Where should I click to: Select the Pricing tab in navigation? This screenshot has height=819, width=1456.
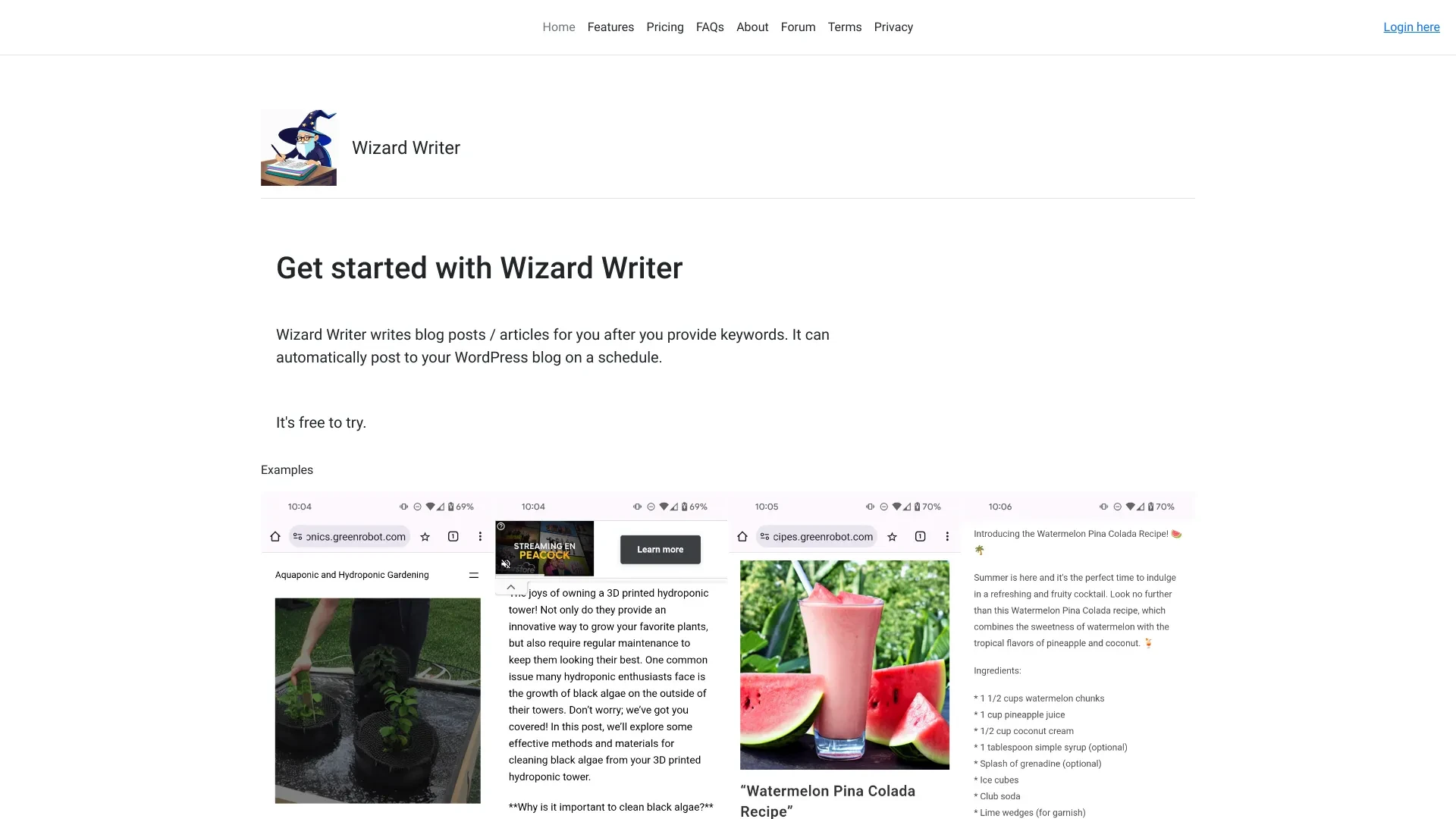coord(665,27)
